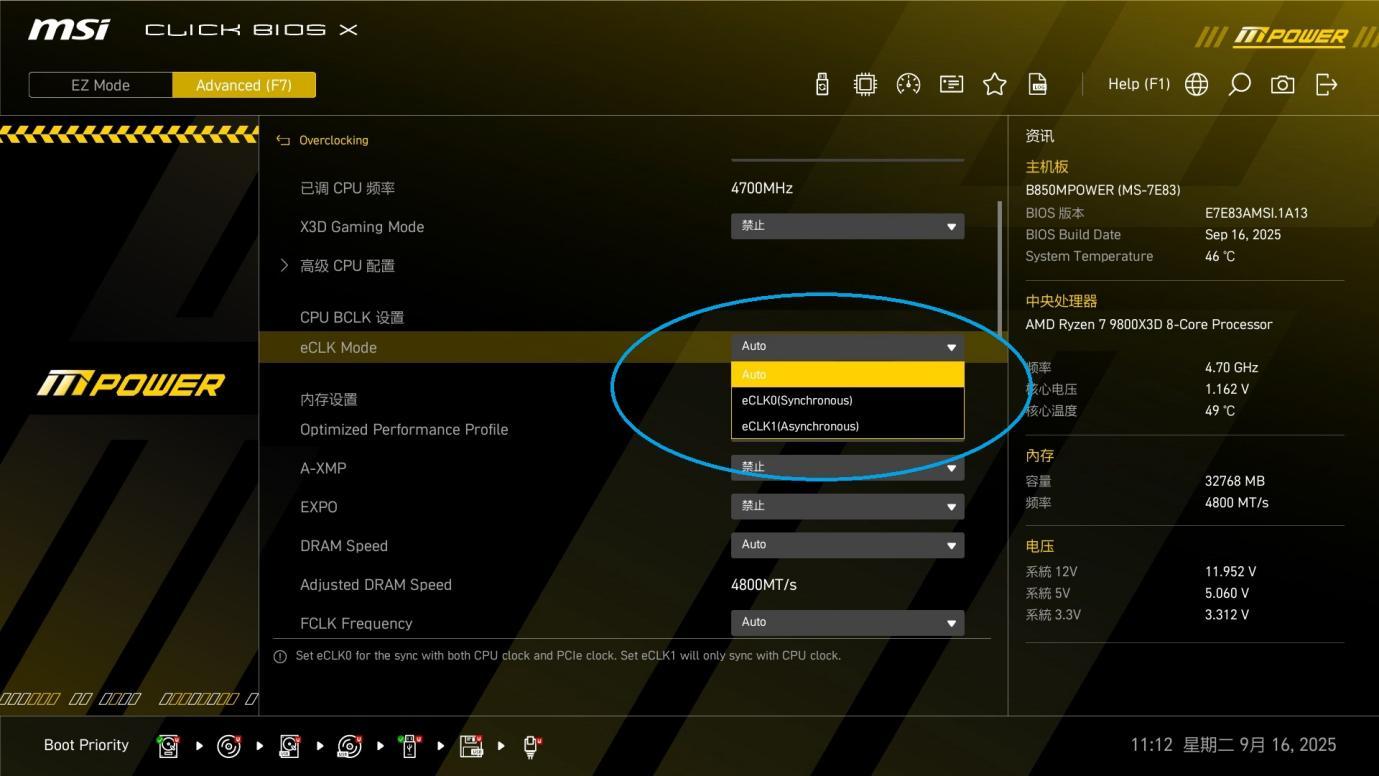The image size is (1379, 776).
Task: Select the network boot device icon
Action: 532,745
